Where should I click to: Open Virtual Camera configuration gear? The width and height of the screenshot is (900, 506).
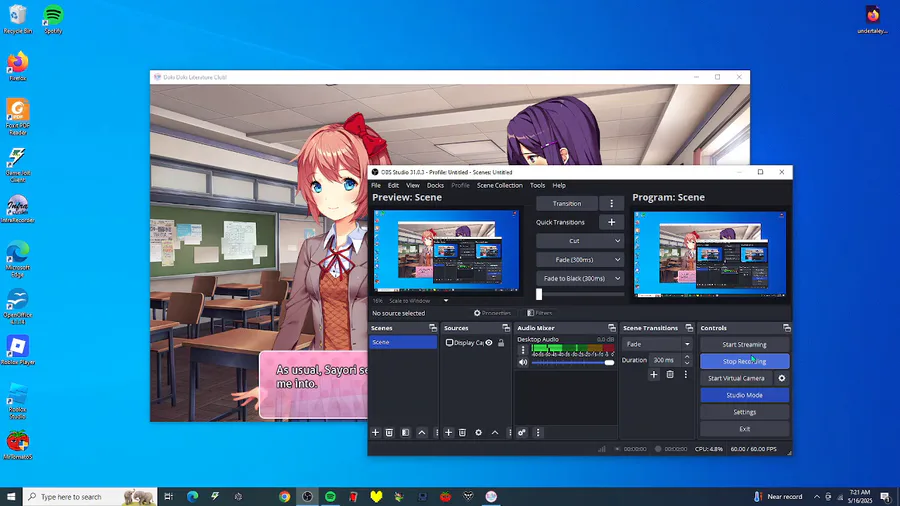[782, 378]
